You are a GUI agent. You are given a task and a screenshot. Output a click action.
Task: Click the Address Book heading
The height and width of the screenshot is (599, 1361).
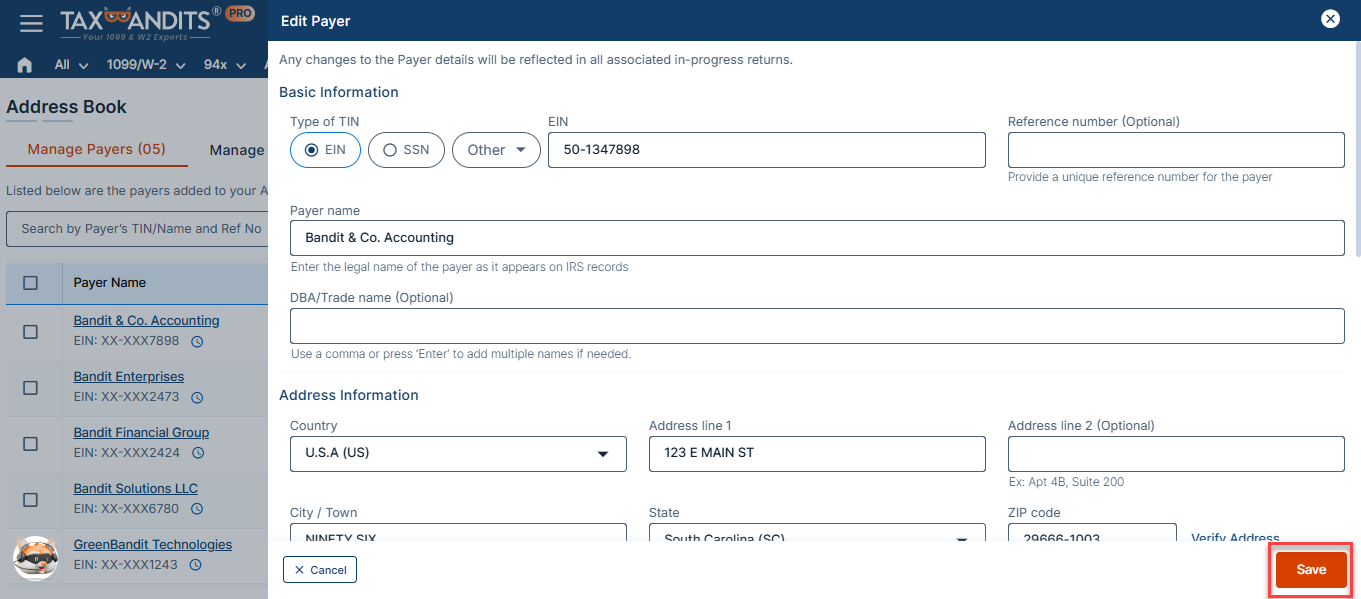(x=67, y=107)
